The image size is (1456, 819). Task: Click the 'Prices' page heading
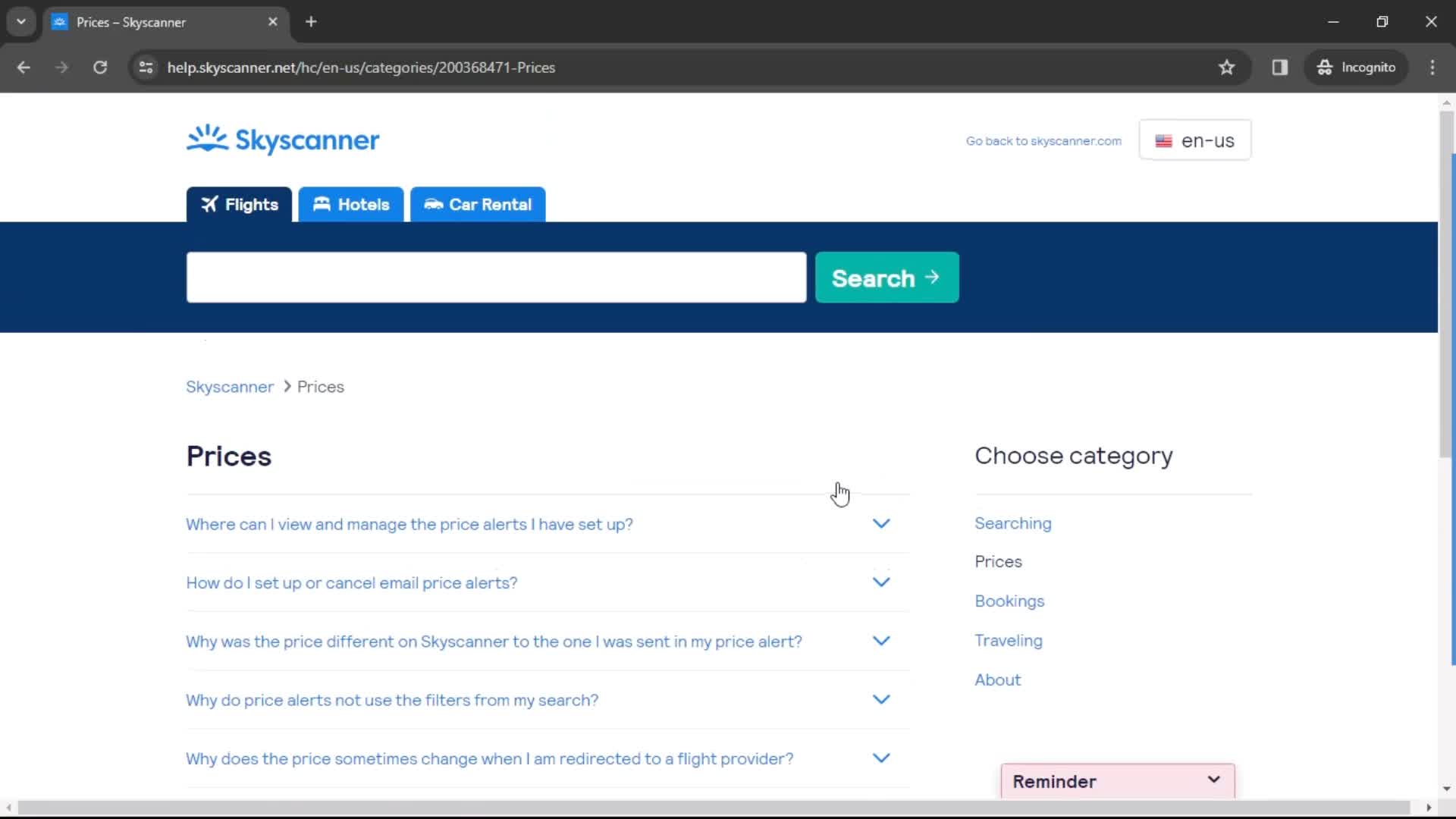click(x=229, y=457)
